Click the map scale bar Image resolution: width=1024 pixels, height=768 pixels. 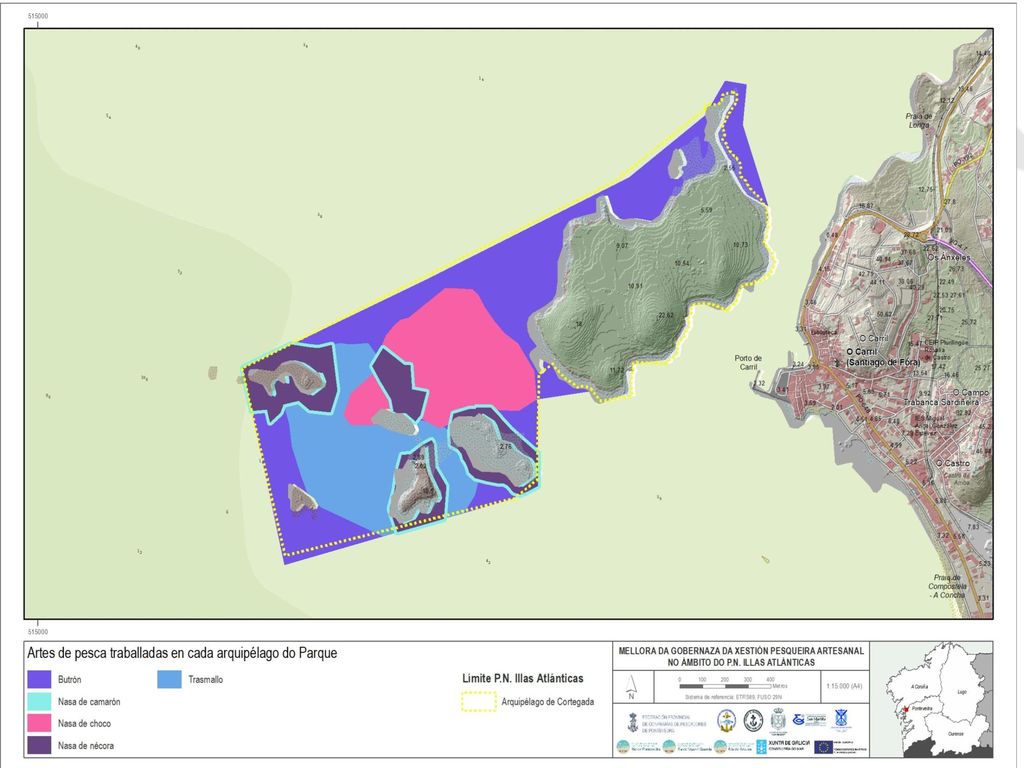tap(726, 686)
